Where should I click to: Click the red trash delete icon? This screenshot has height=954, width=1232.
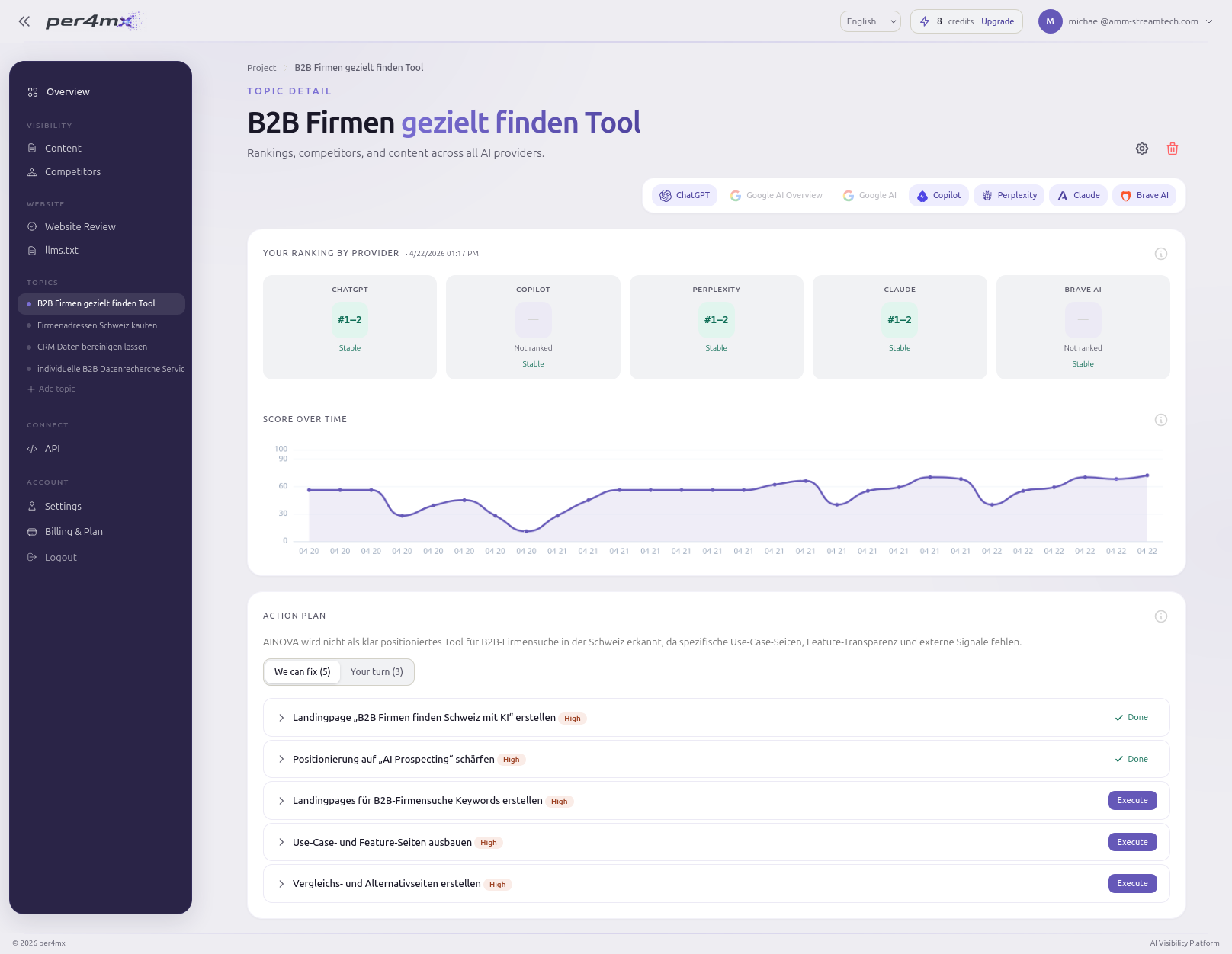pyautogui.click(x=1172, y=149)
